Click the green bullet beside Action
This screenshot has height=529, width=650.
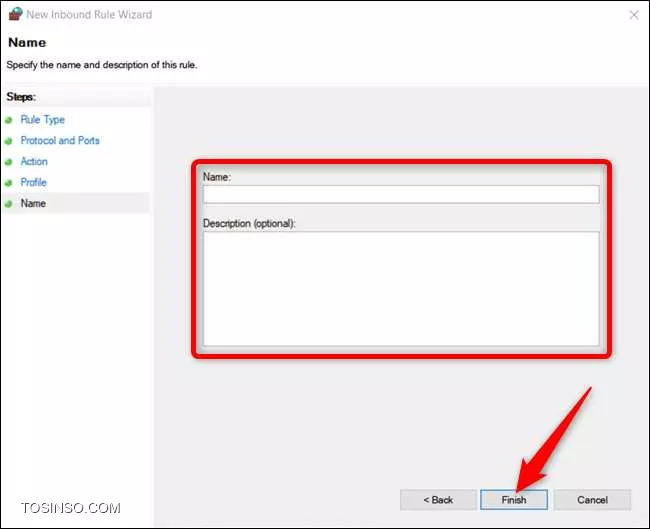(x=8, y=162)
